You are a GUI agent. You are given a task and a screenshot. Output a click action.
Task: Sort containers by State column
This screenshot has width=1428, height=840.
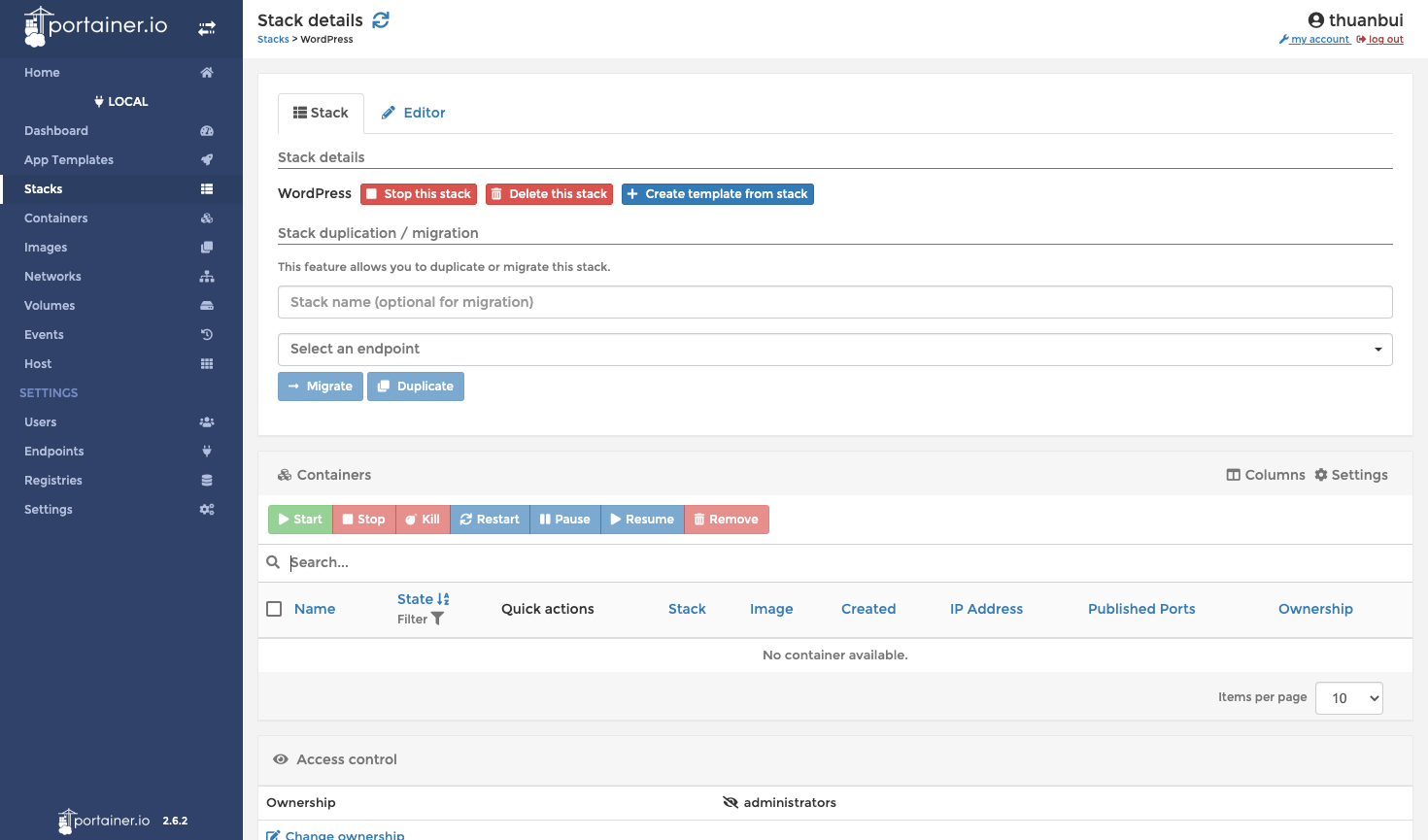424,599
